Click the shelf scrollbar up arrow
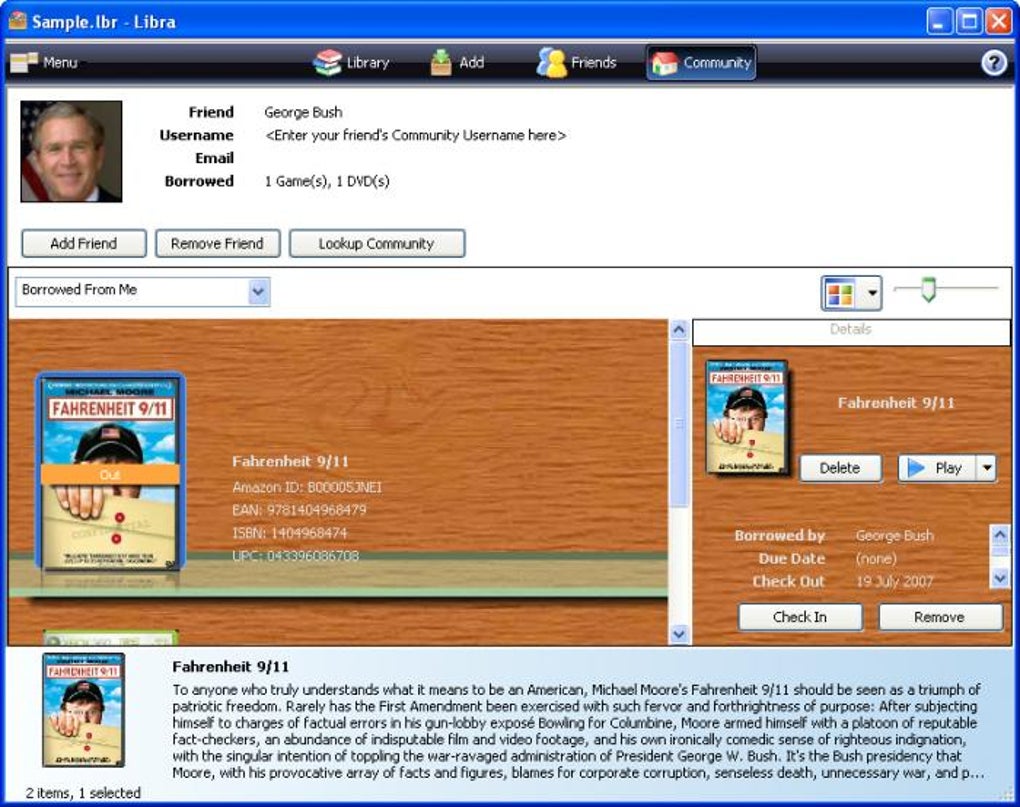1020x807 pixels. click(x=678, y=330)
